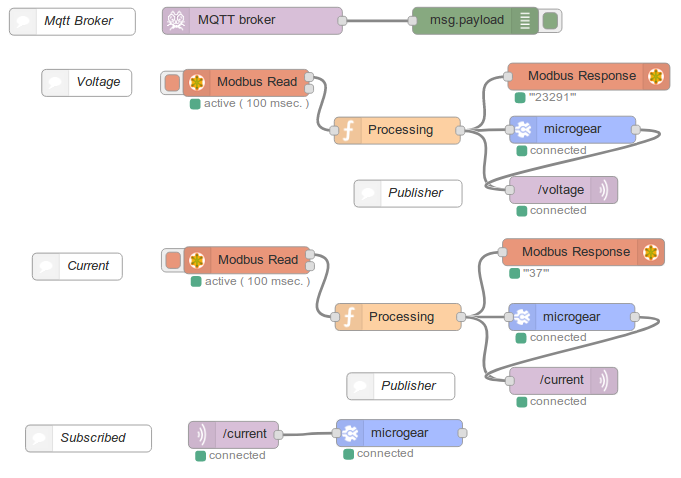681x478 pixels.
Task: Click gear icon of microgear in Subscribed flow
Action: (x=350, y=433)
